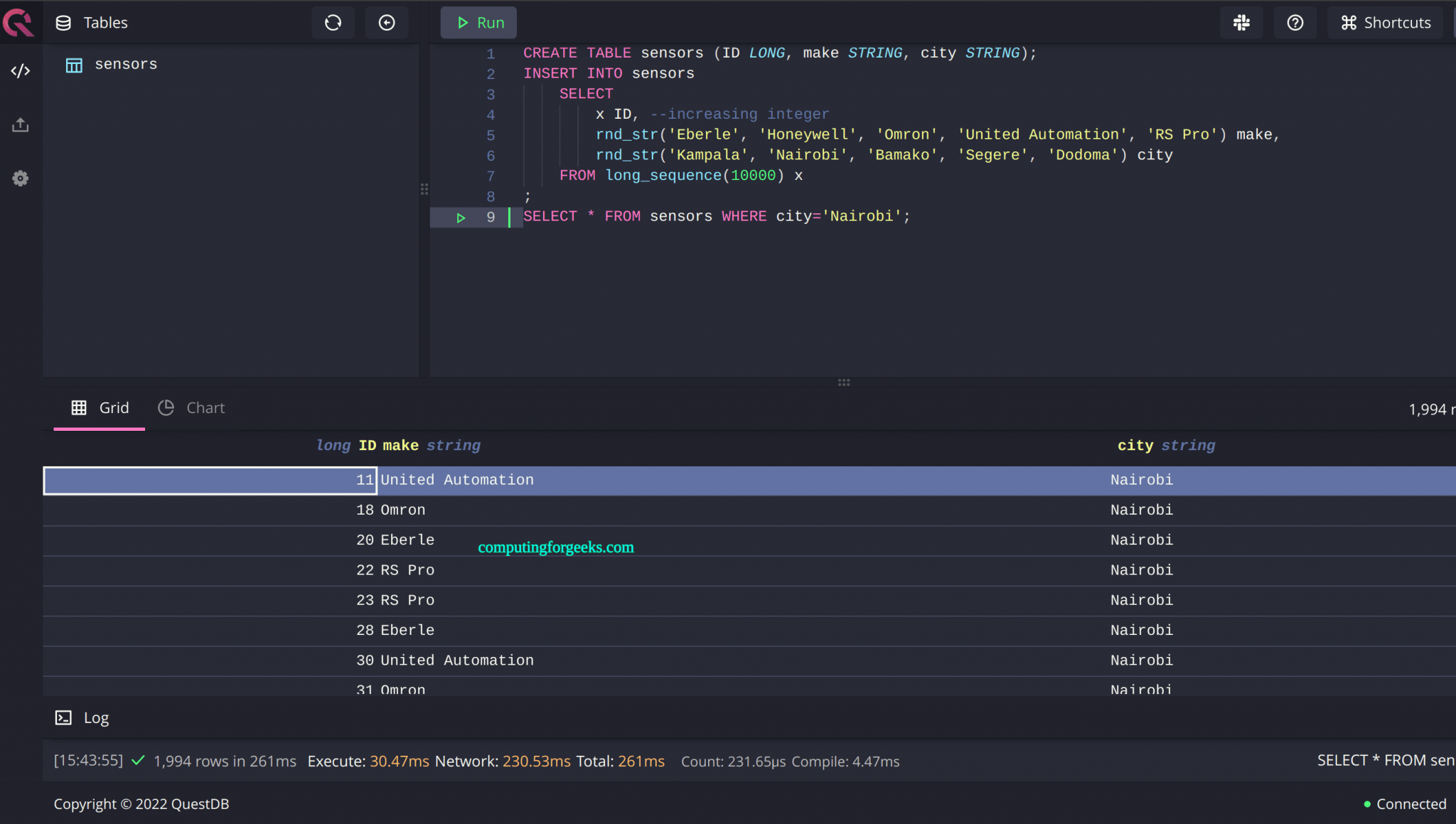Select the sensors table in the tree
1456x824 pixels.
(126, 64)
